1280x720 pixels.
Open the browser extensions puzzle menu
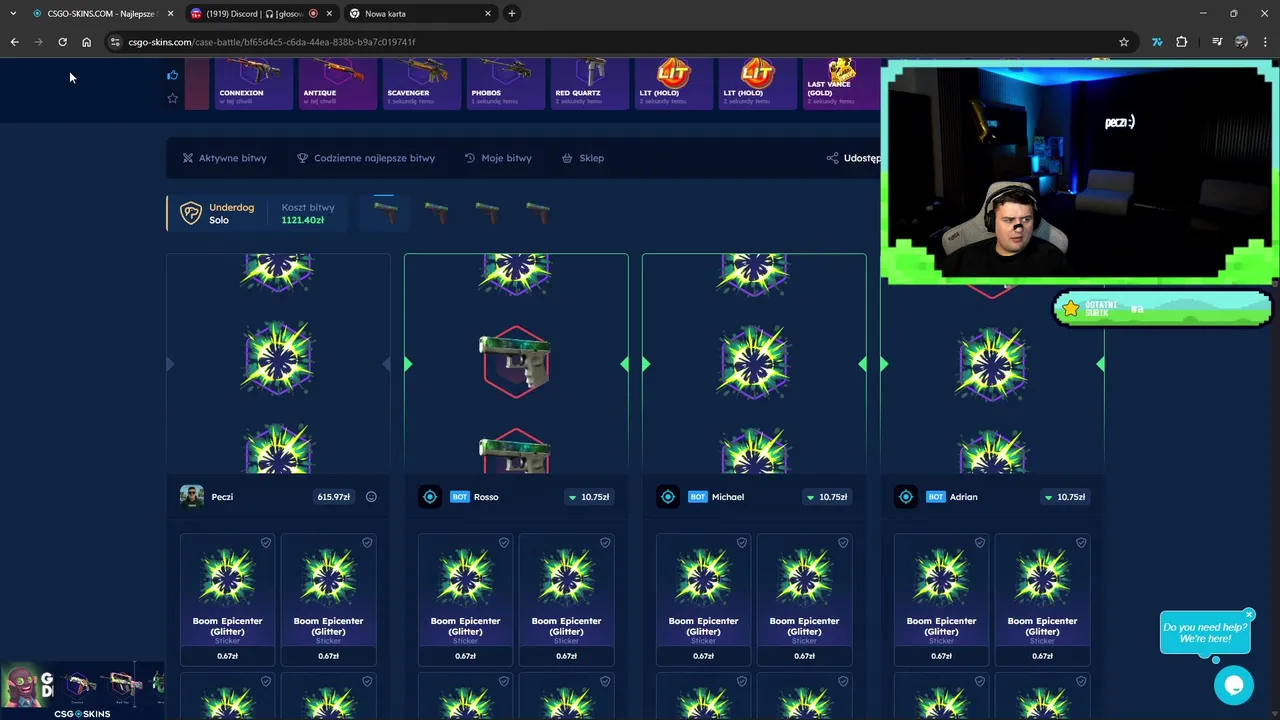click(x=1182, y=42)
